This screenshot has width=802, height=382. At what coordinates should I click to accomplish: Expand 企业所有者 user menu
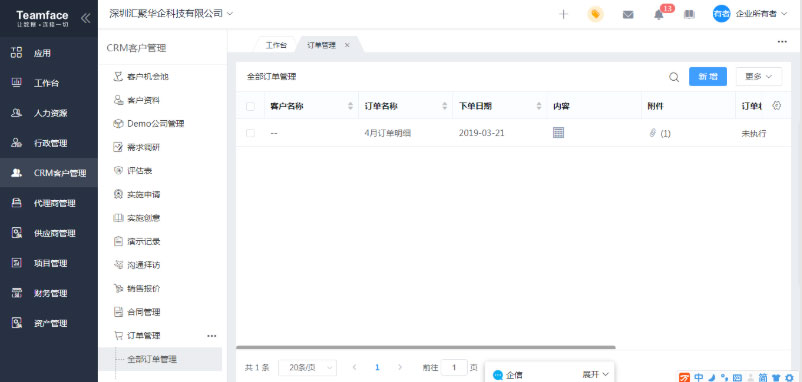pos(761,14)
